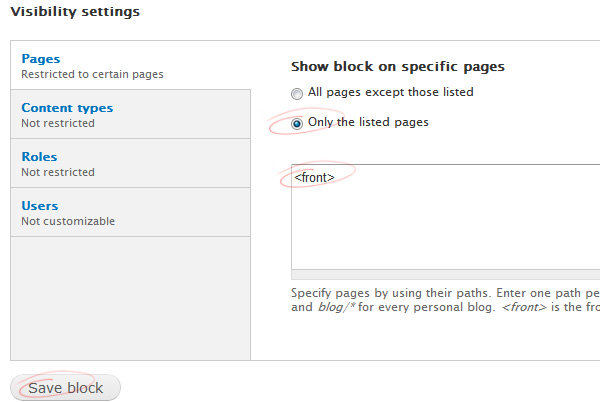This screenshot has width=600, height=402.
Task: Click the <front> entry in the text area
Action: [x=314, y=177]
